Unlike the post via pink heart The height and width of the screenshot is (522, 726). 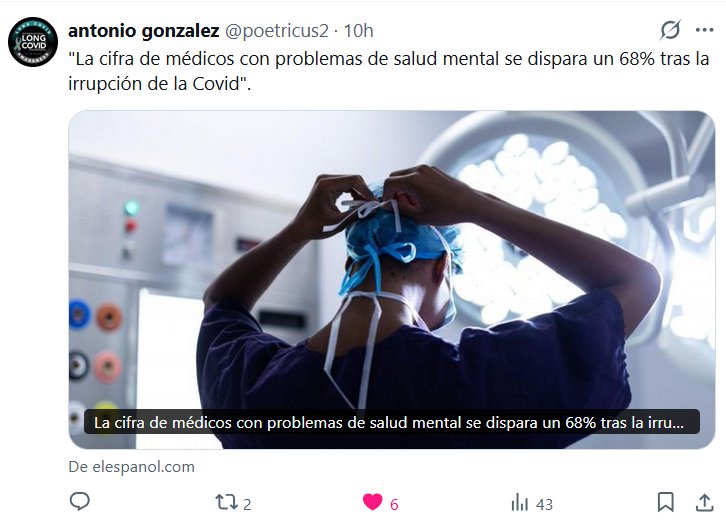coord(372,503)
